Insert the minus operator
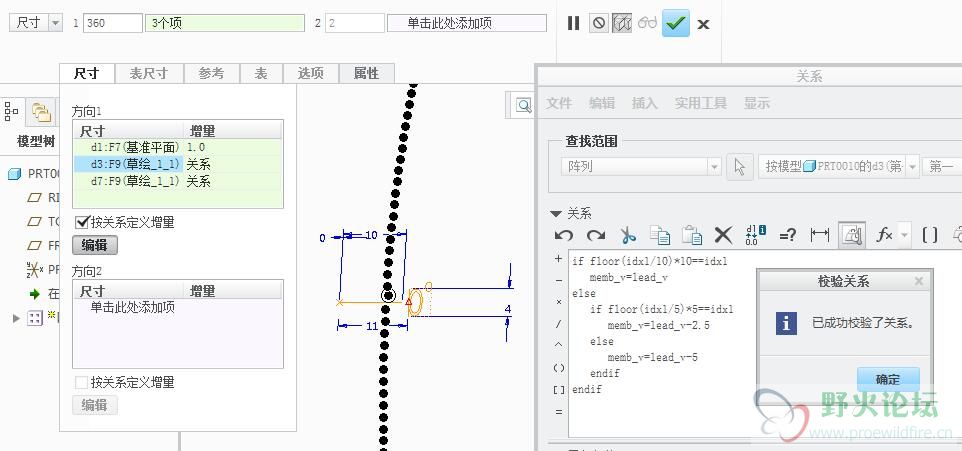962x451 pixels. (x=558, y=280)
